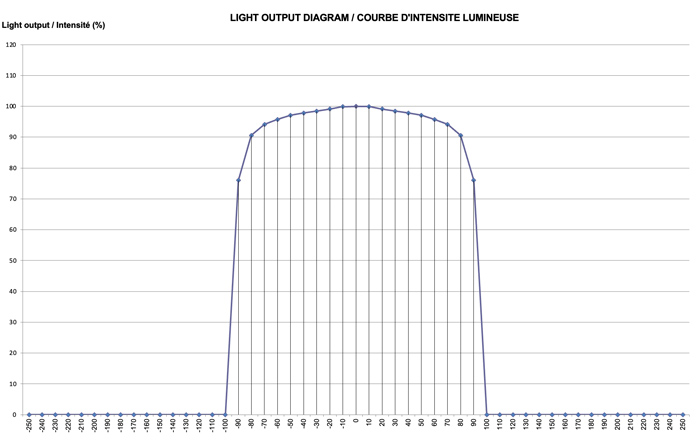Select the zero-value data point at -250
Screen dimensions: 700x444
tap(29, 415)
